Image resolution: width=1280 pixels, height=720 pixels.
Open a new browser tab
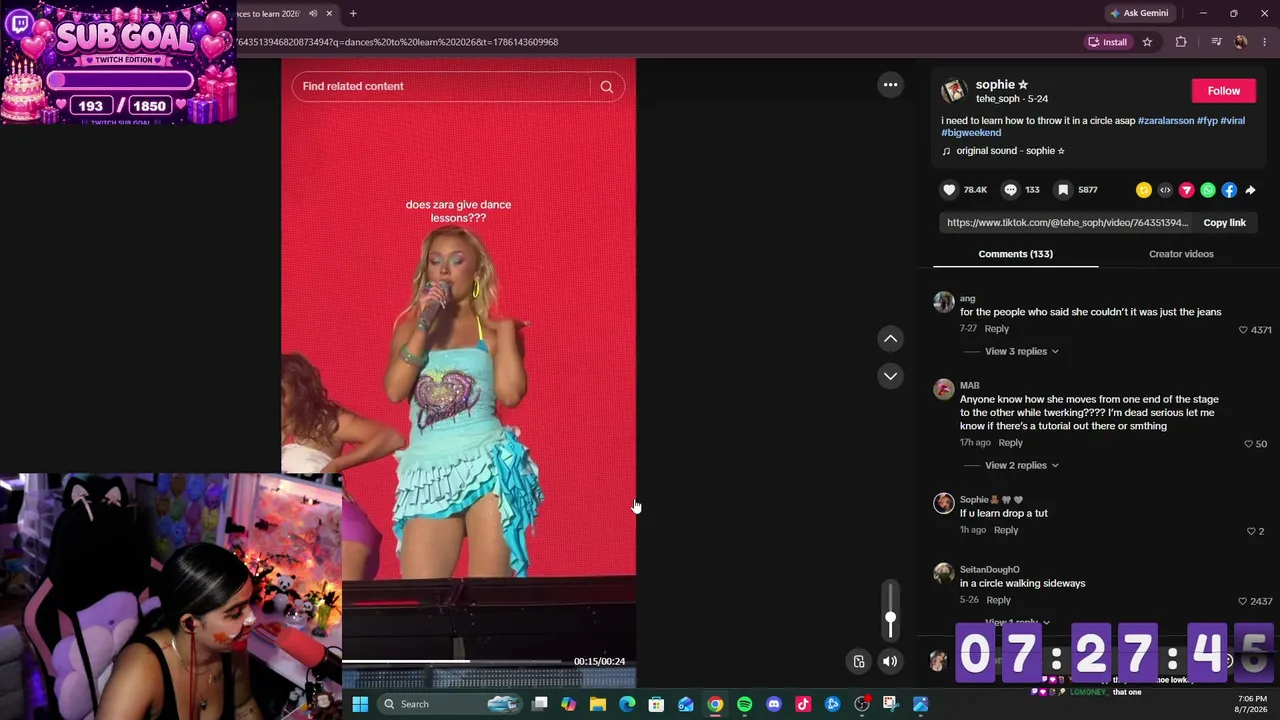[353, 14]
